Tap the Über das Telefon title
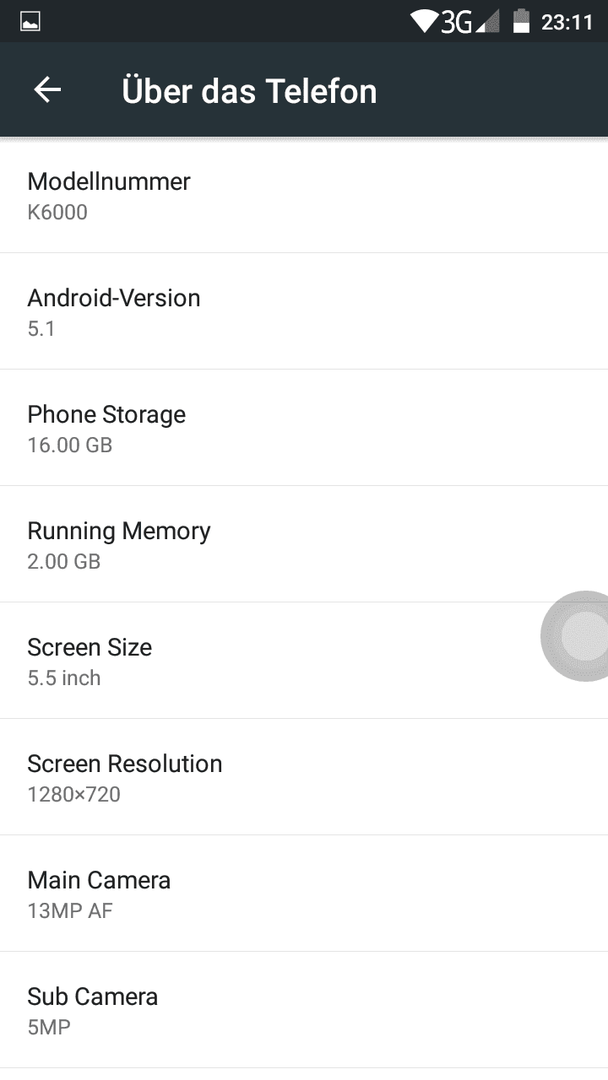 [x=249, y=91]
